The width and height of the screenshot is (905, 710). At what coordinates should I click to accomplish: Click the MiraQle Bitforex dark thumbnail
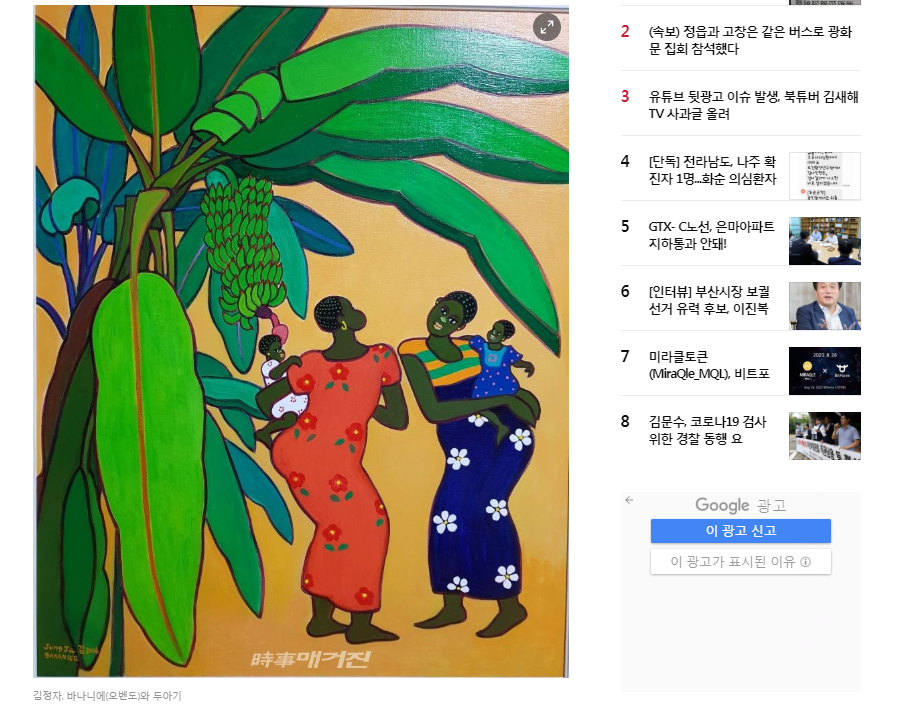click(x=825, y=371)
